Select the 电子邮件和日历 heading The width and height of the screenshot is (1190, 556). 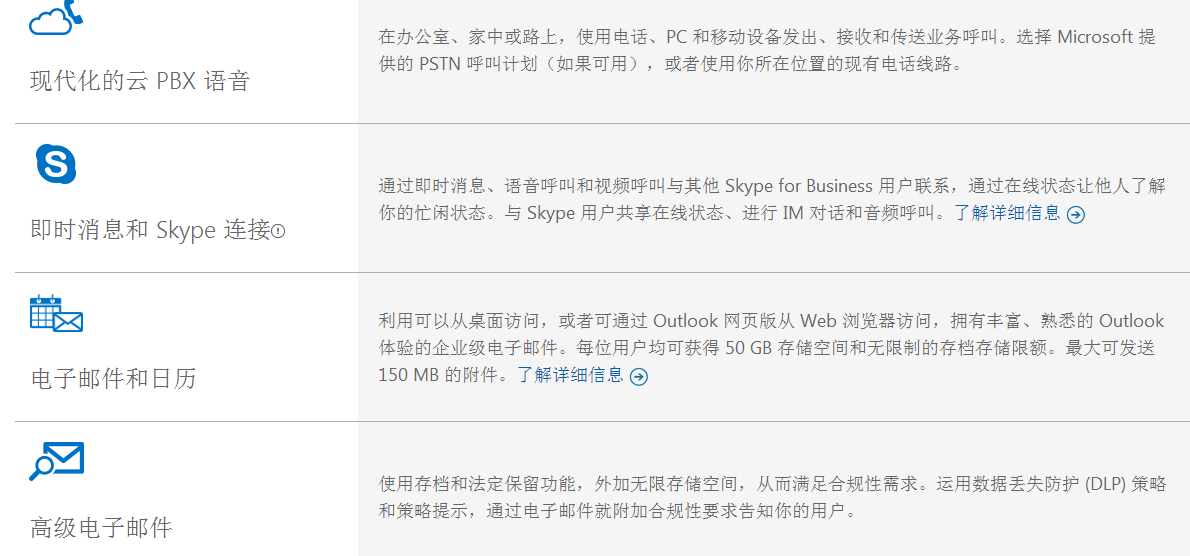[113, 378]
